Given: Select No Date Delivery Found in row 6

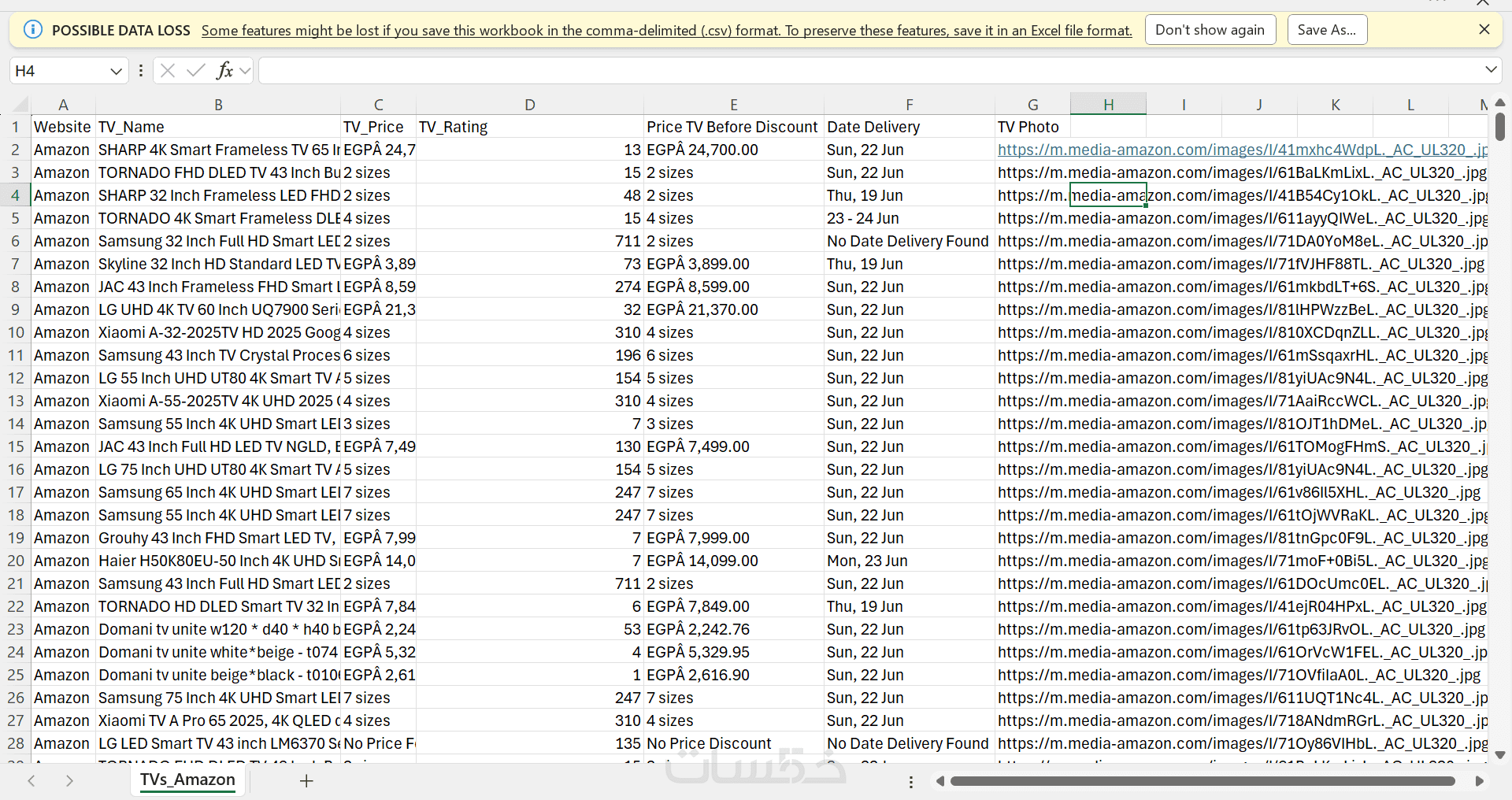Looking at the screenshot, I should 910,241.
